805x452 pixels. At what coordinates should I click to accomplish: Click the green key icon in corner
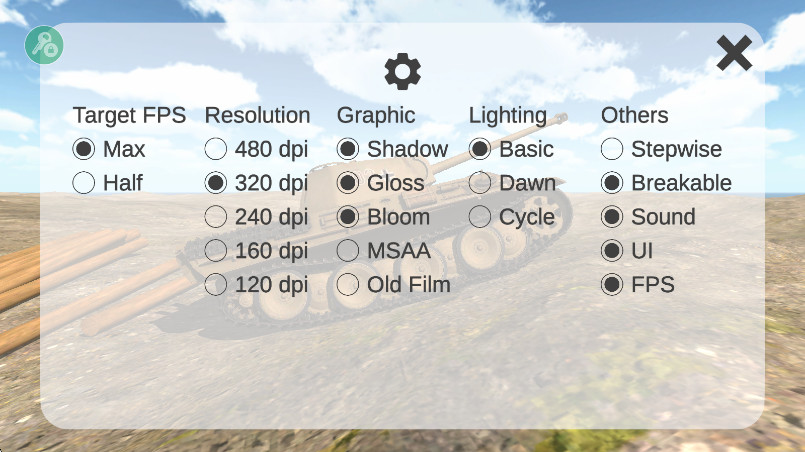tap(44, 45)
